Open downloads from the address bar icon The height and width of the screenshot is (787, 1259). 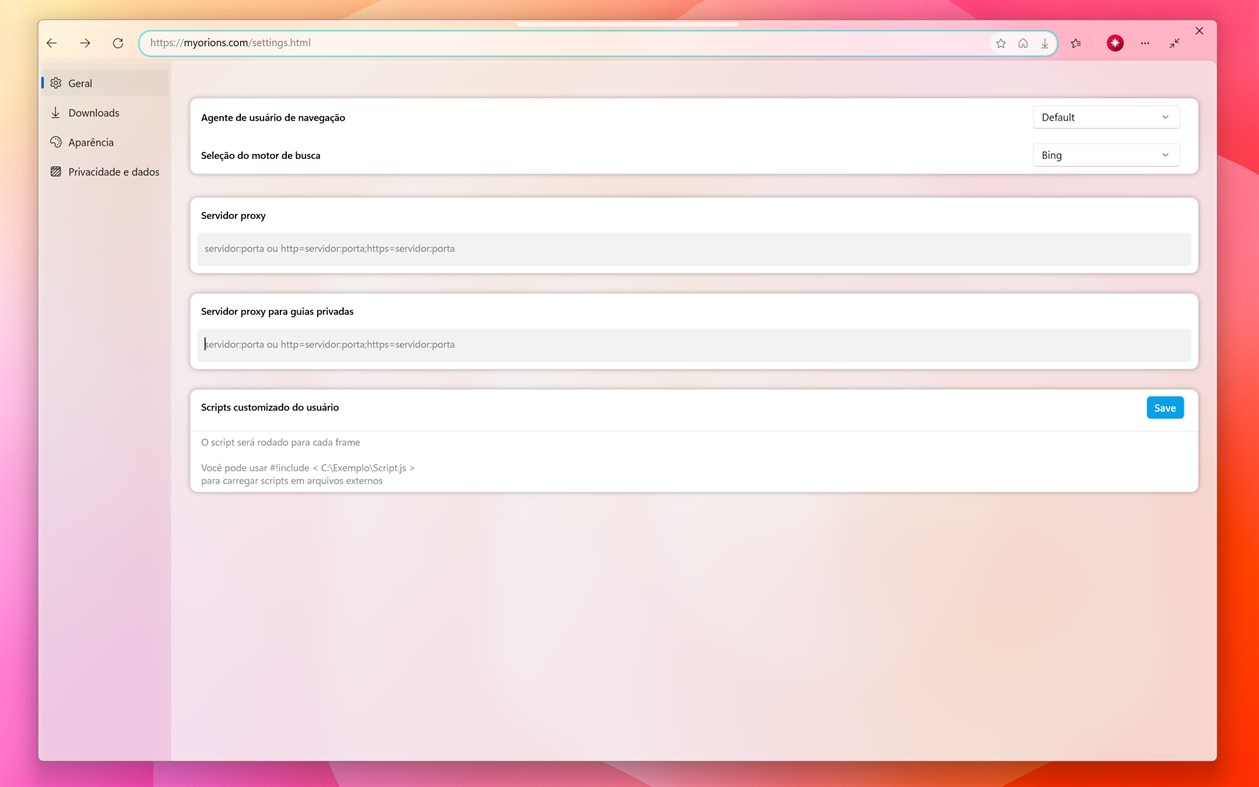[x=1044, y=43]
